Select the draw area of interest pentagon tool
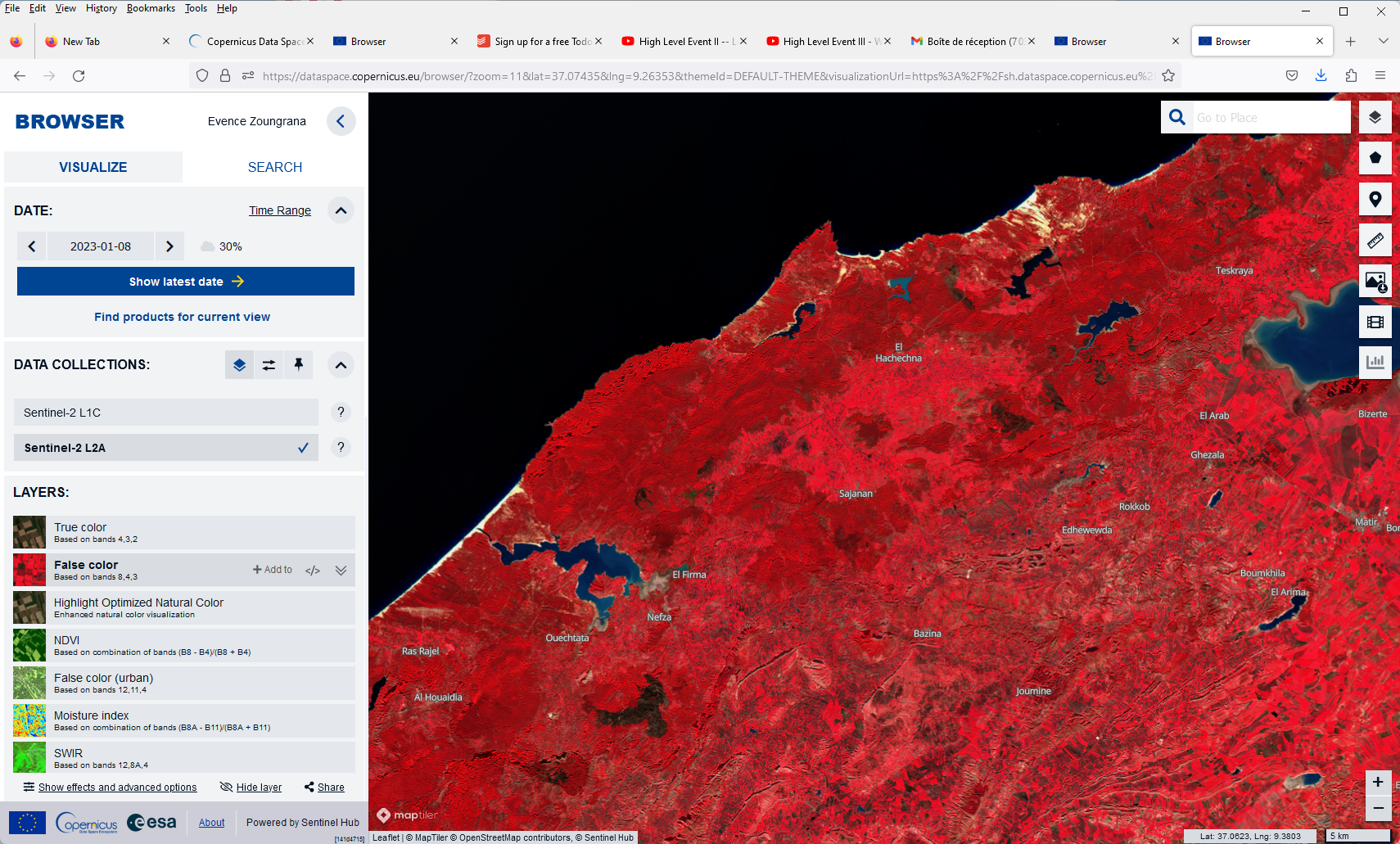1400x844 pixels. tap(1375, 158)
